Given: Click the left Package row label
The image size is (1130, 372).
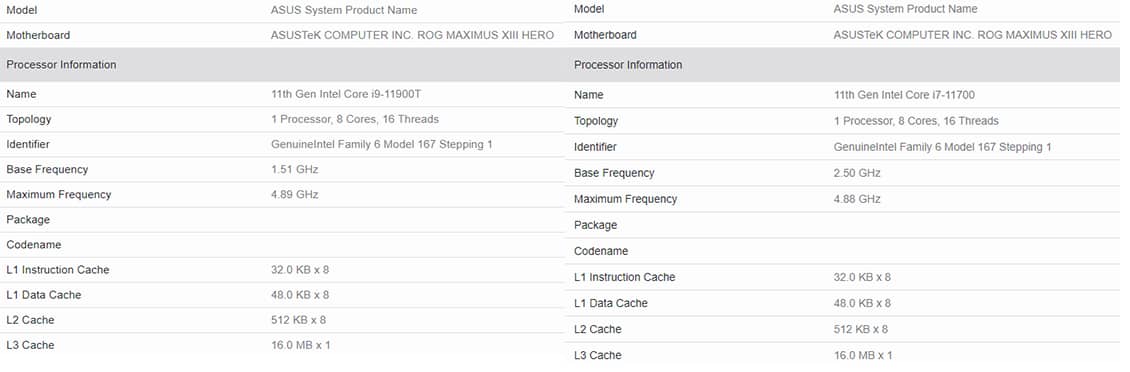Looking at the screenshot, I should pos(28,220).
